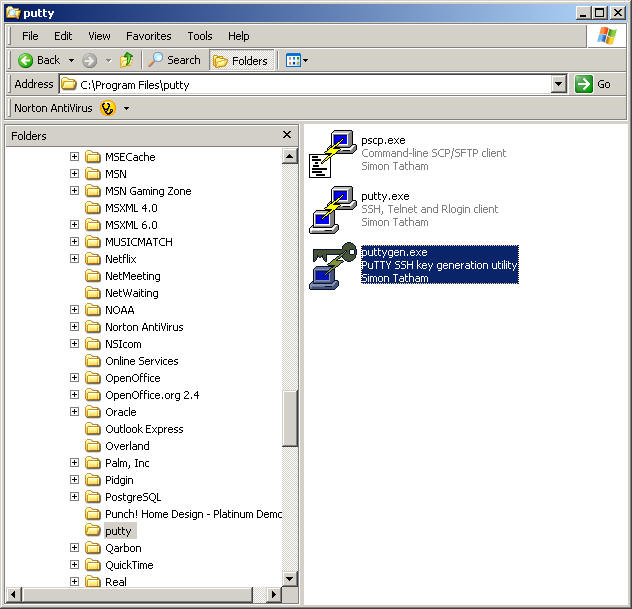
Task: Expand the MSECache folder node
Action: [x=74, y=156]
